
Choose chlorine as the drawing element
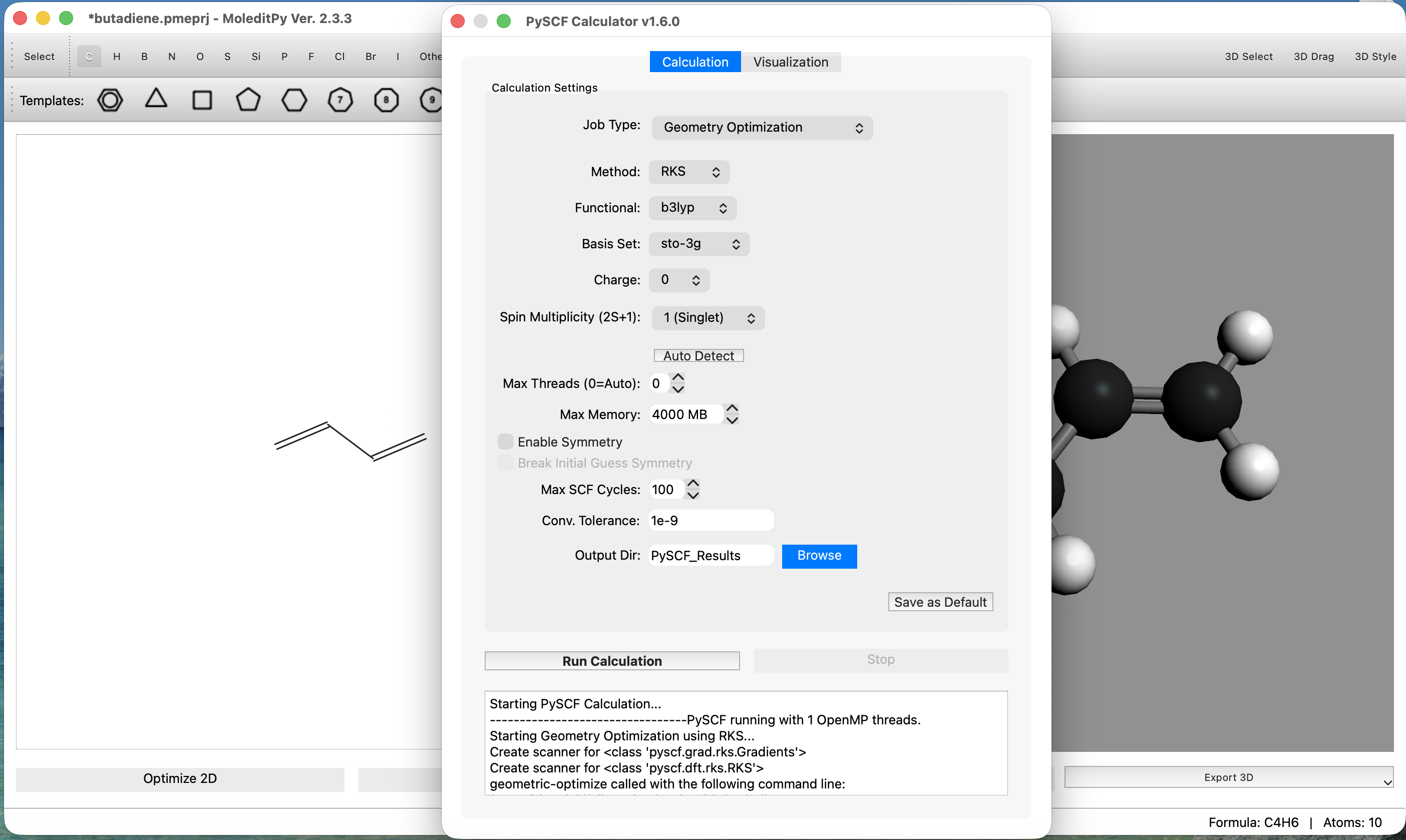[339, 56]
